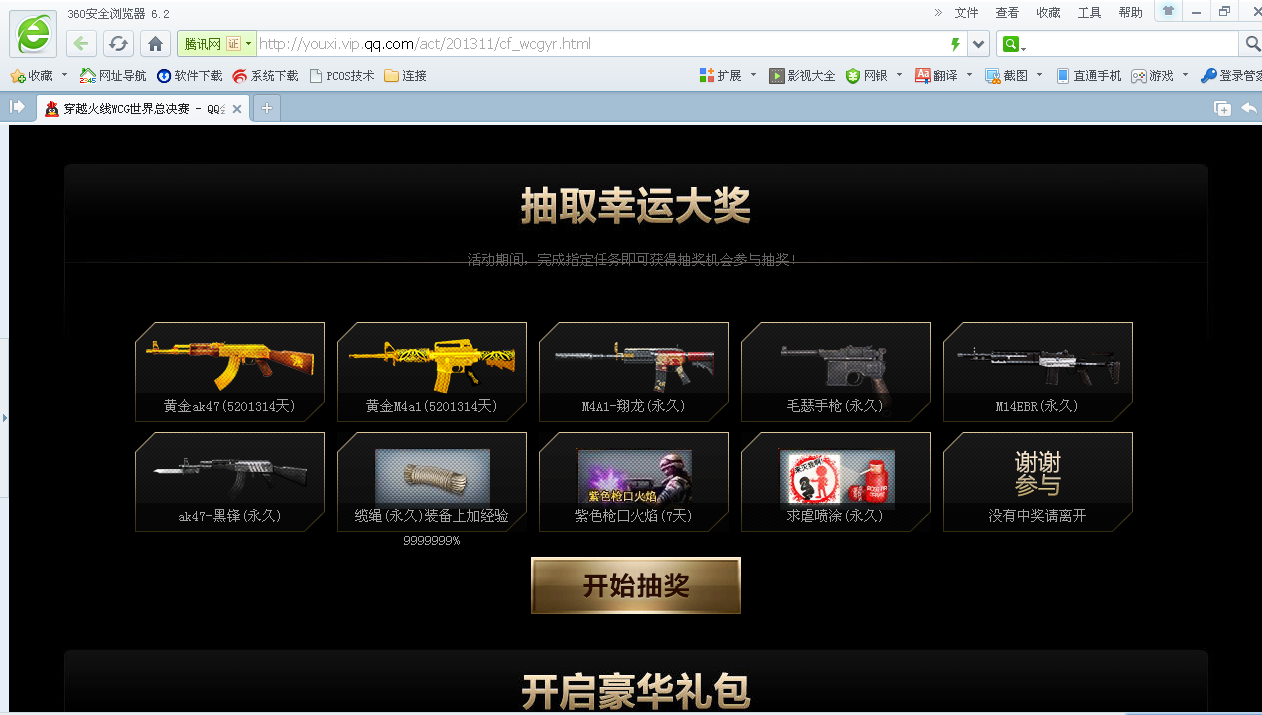
Task: Select the M4A1-翔龙 prize card
Action: coord(634,371)
